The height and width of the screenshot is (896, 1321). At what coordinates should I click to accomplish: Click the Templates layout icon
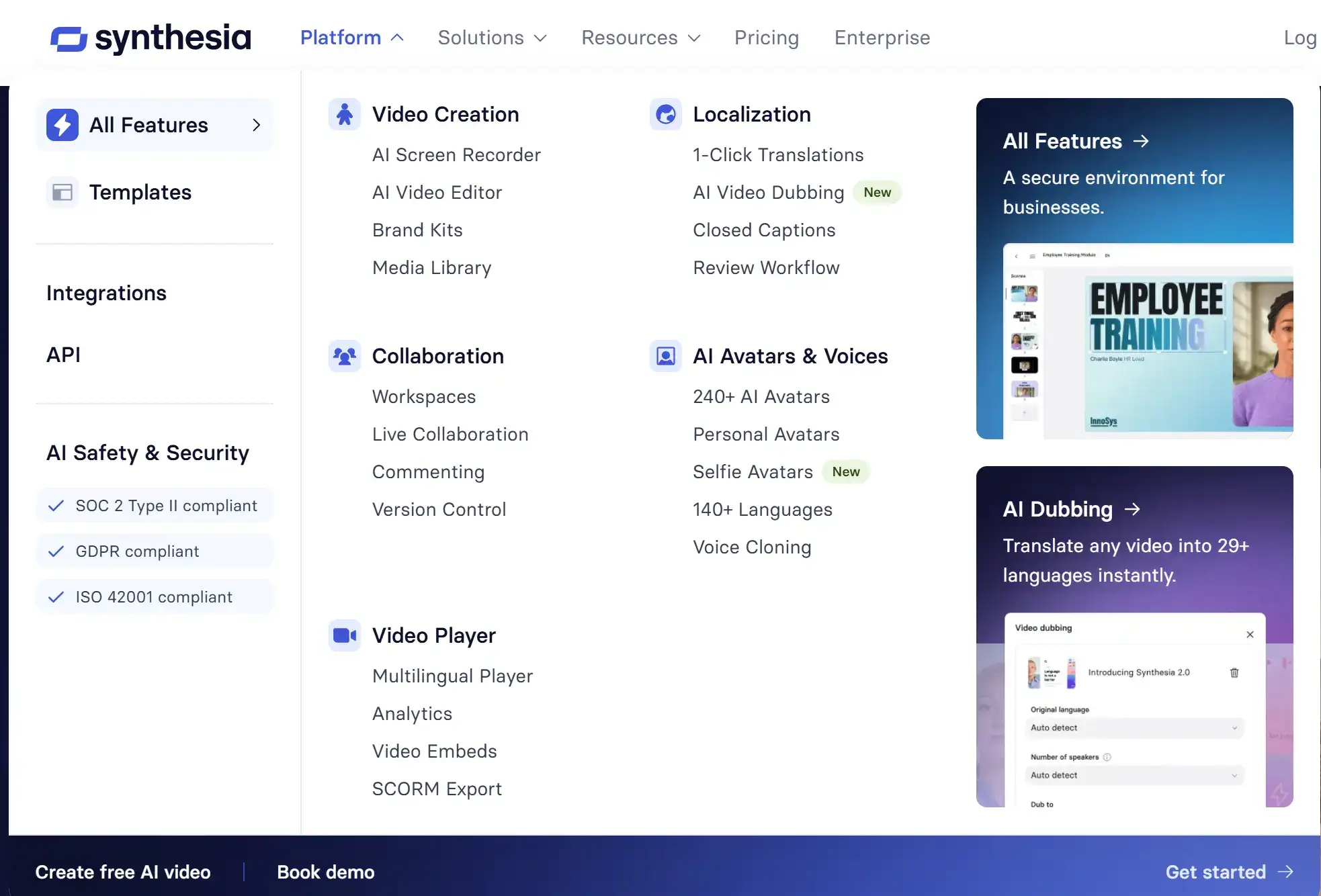point(62,193)
